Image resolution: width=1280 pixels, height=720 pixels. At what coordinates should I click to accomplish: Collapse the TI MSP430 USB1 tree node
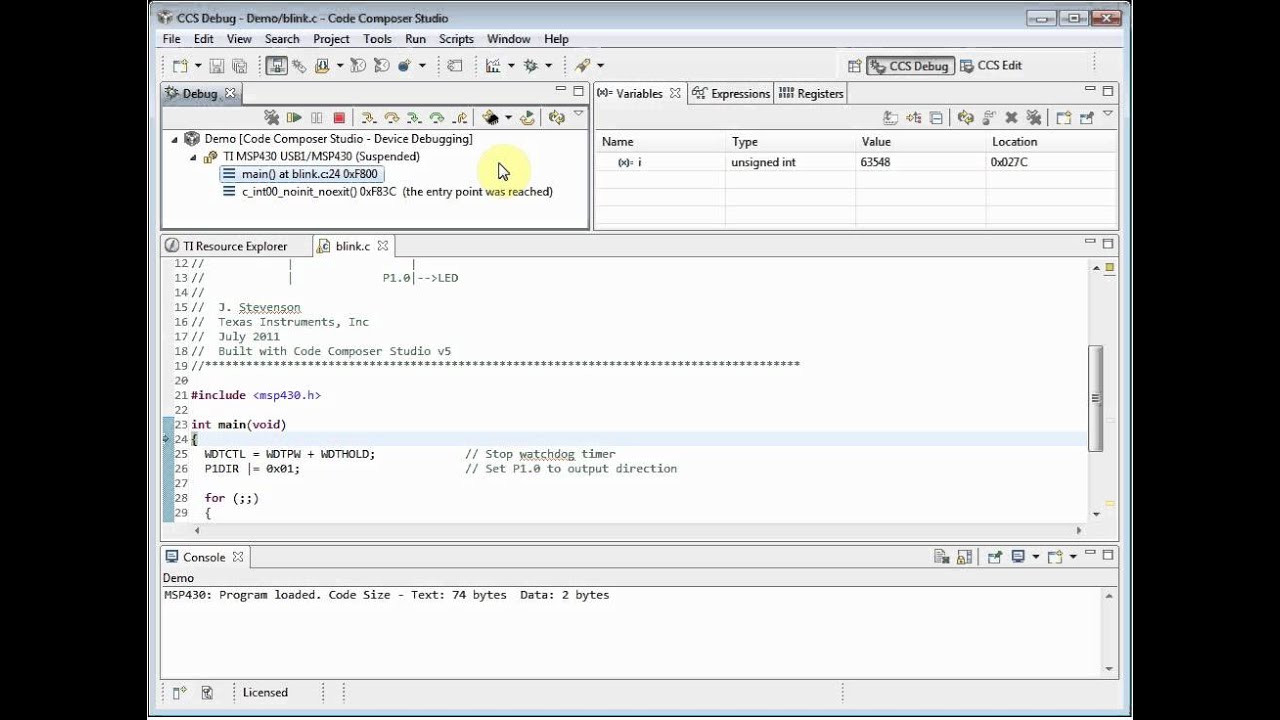tap(193, 157)
